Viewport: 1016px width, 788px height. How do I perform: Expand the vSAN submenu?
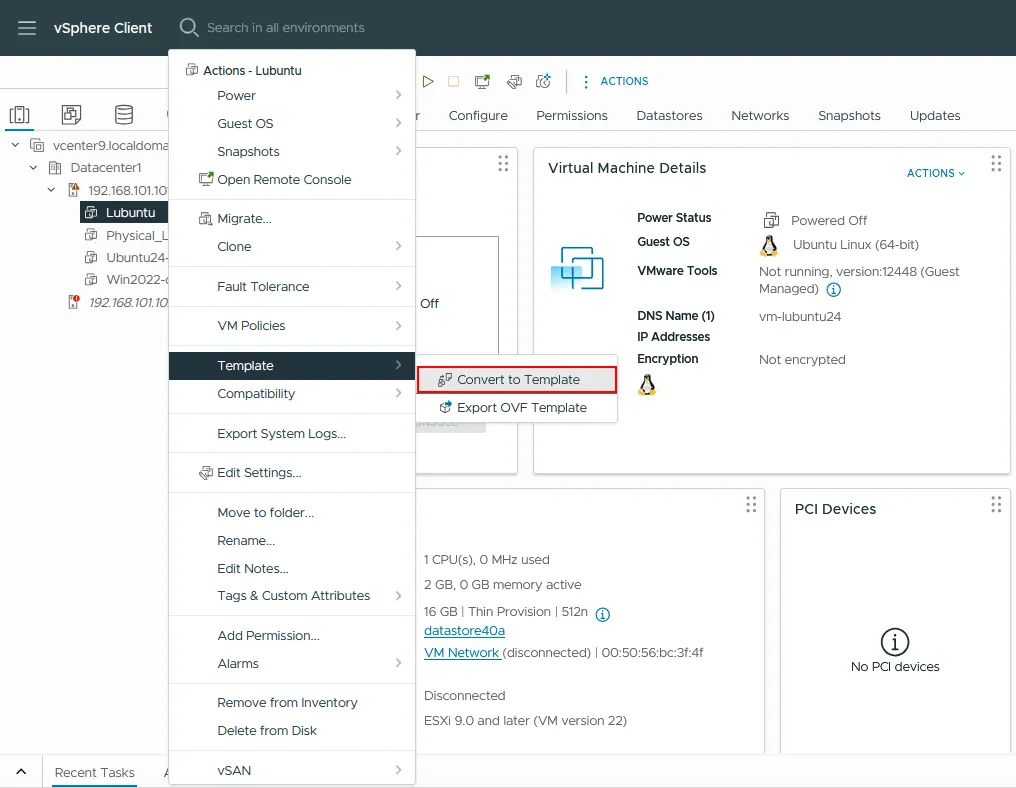coord(292,771)
